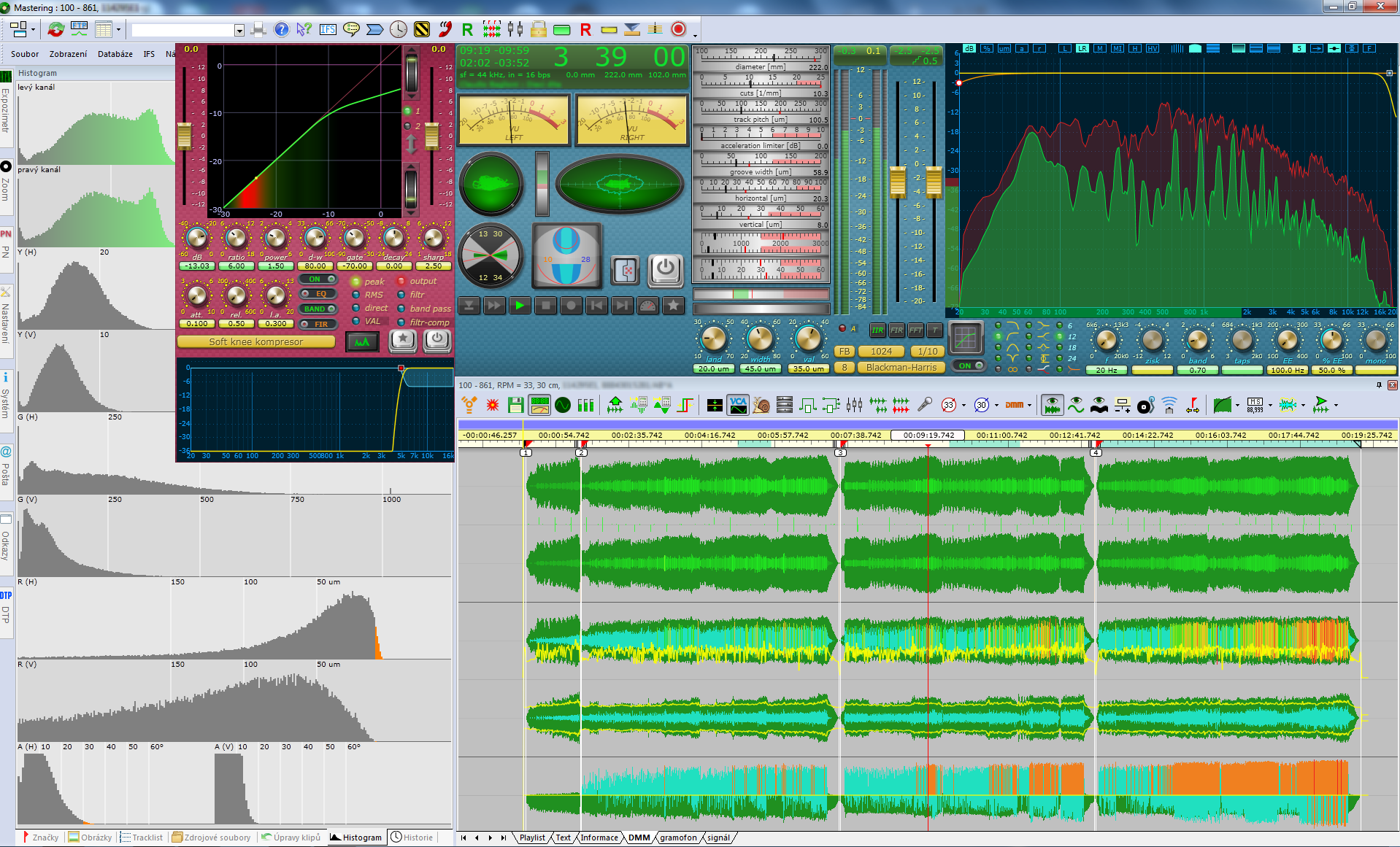Click the 1/10 button

(928, 351)
